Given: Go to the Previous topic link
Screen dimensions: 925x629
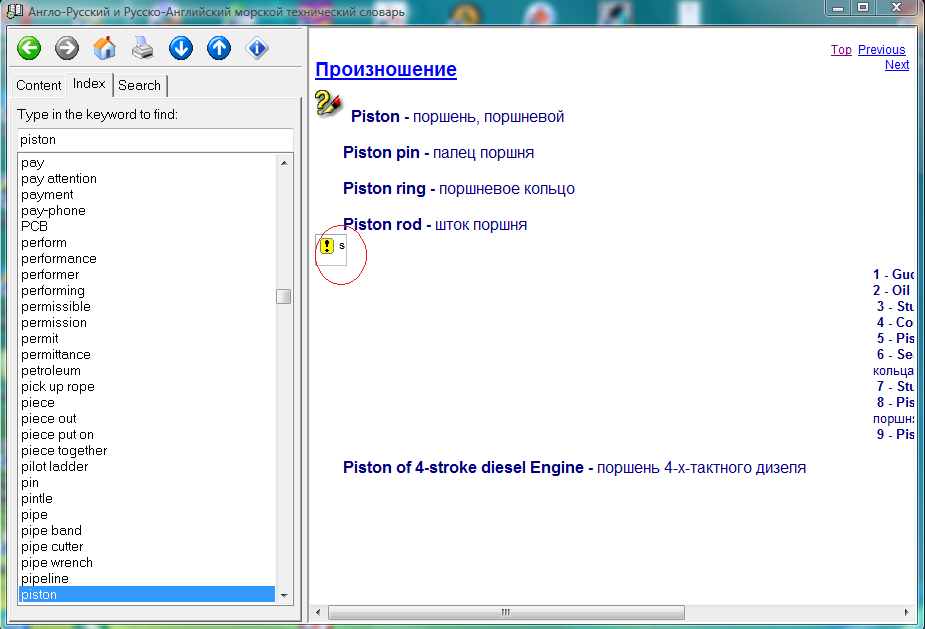Looking at the screenshot, I should pyautogui.click(x=881, y=50).
